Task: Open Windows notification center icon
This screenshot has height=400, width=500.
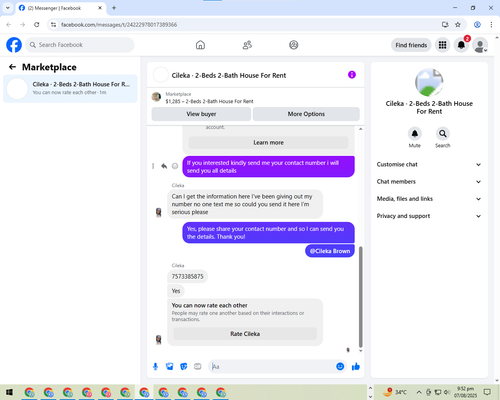Action: (487, 392)
